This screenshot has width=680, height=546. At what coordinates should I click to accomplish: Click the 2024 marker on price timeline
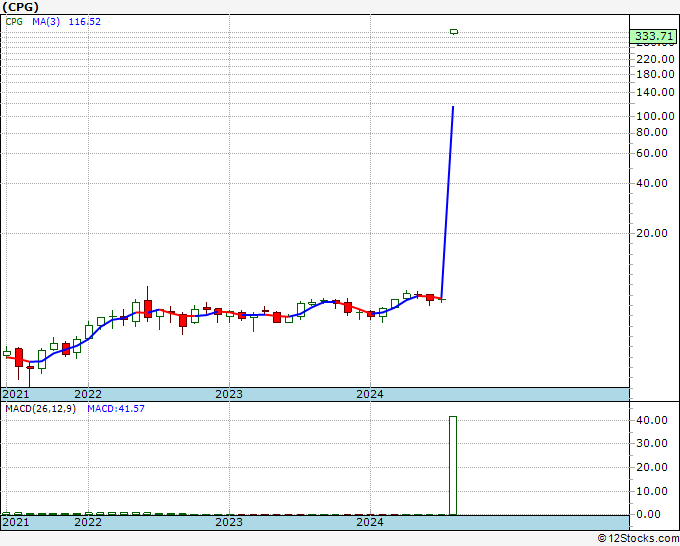click(369, 394)
